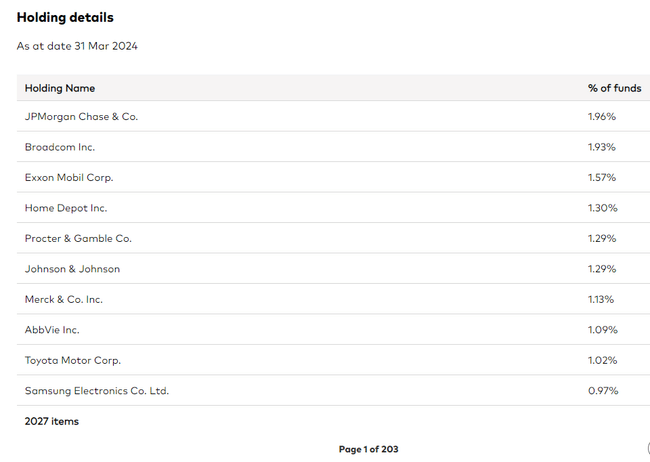Click the partially visible round pagination button
This screenshot has width=650, height=462.
point(646,449)
